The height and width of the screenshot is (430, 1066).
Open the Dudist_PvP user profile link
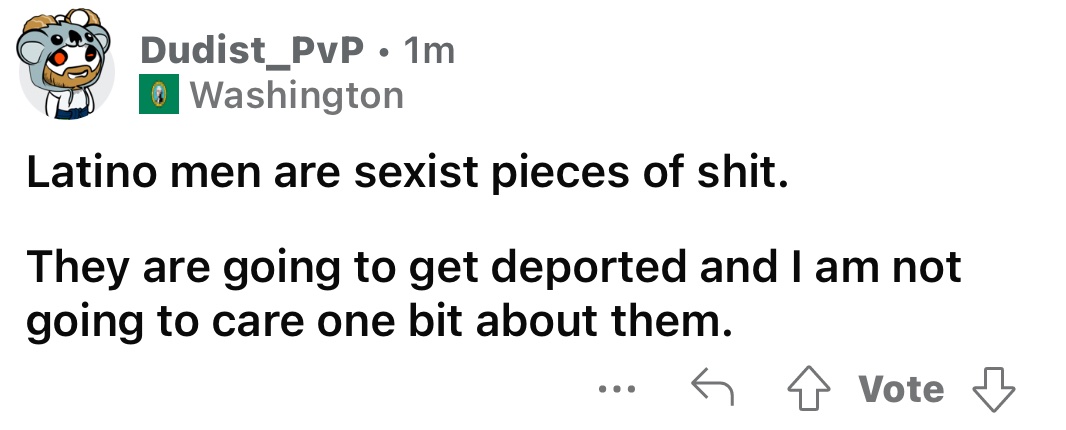[252, 50]
